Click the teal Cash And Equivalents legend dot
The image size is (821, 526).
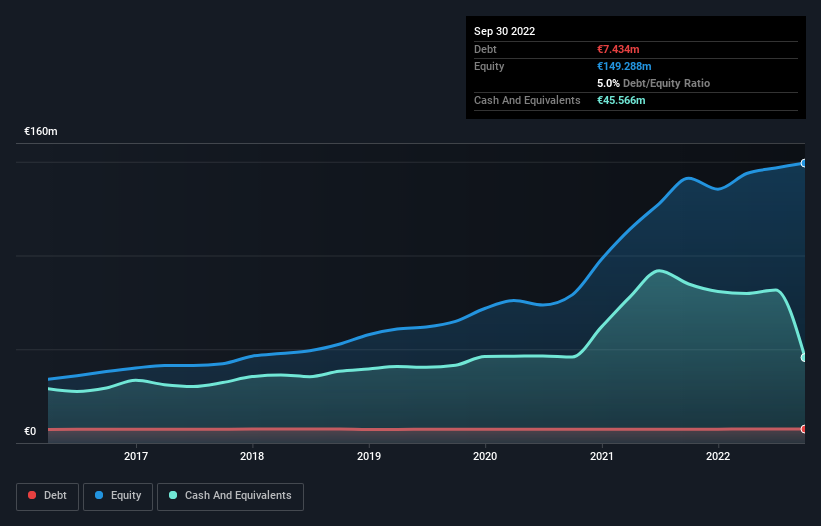point(173,495)
